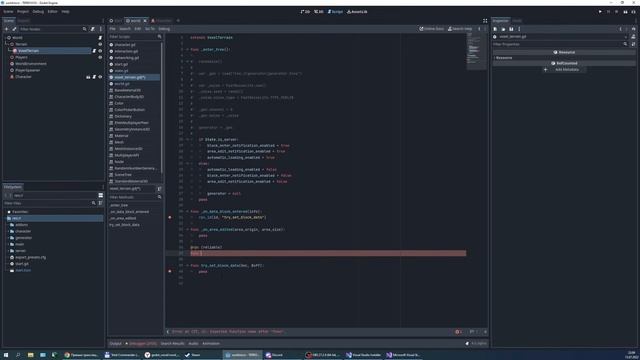Open the Scene menu

click(8, 11)
